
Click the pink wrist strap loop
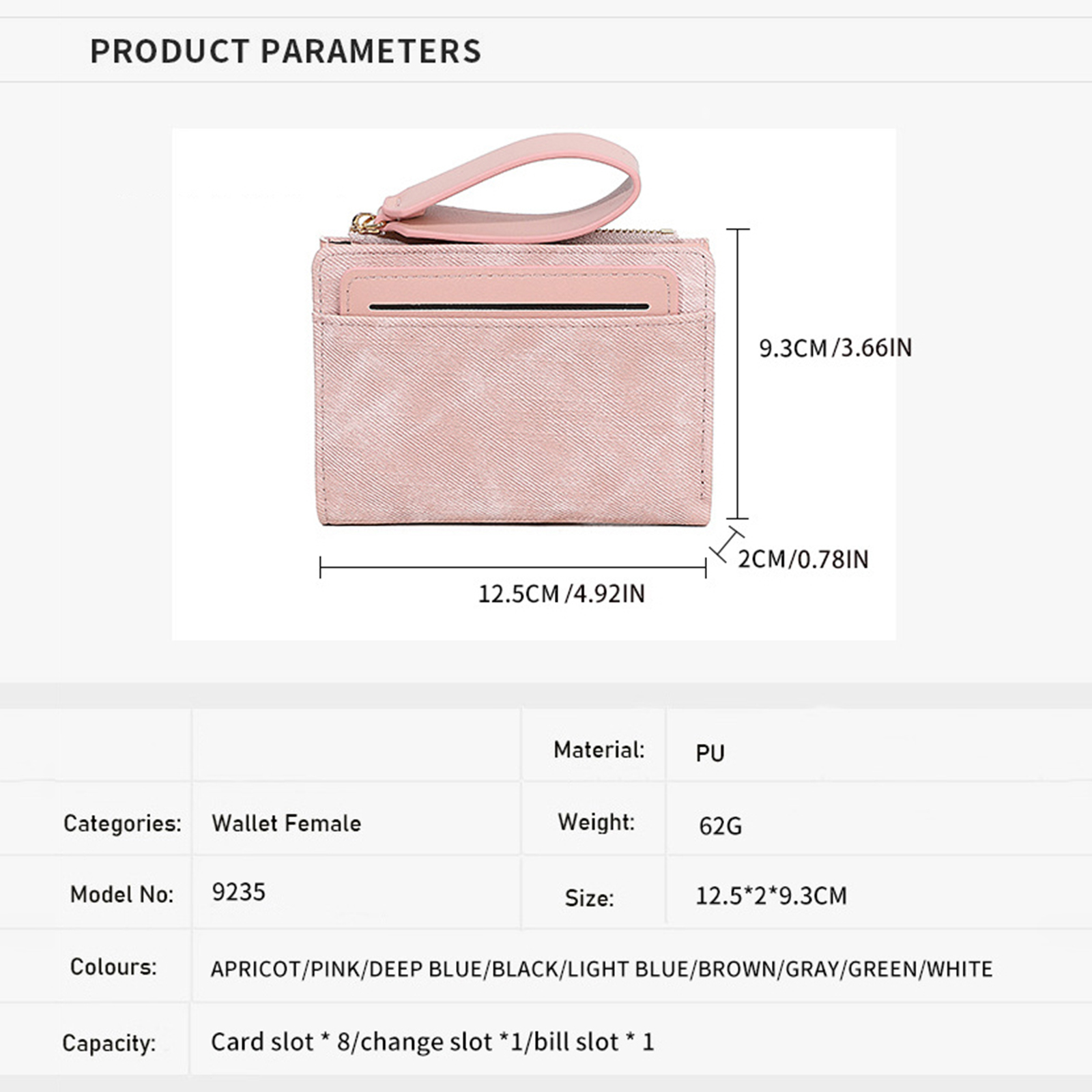(x=519, y=184)
